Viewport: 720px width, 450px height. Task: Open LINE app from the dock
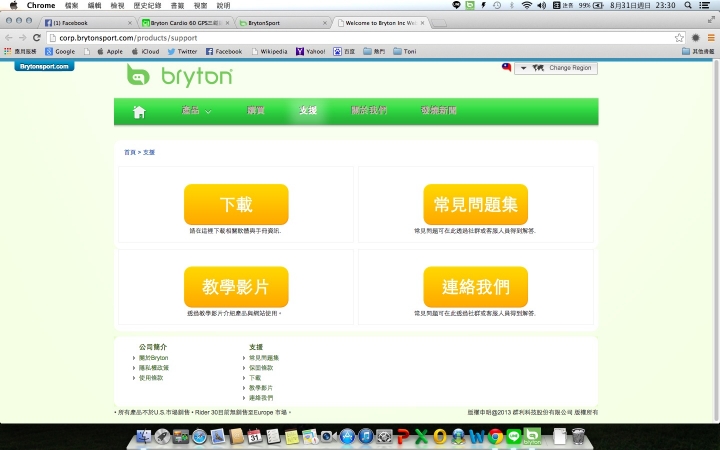(x=513, y=436)
